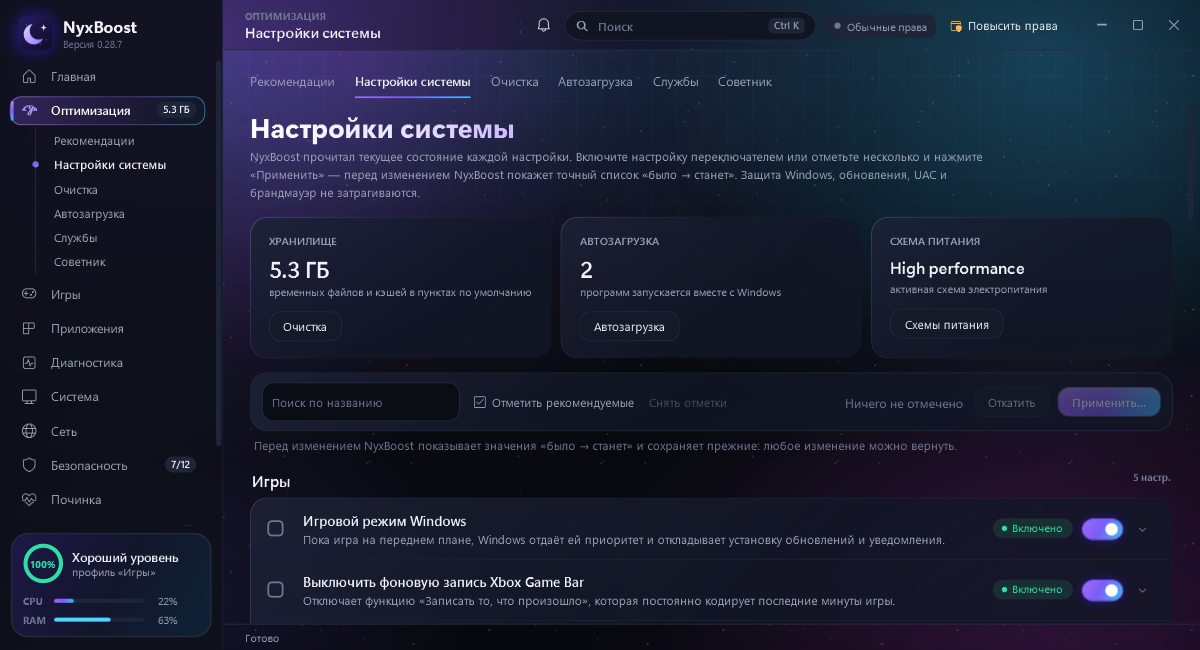
Task: Click Включено badge for Xbox Game Bar row
Action: (1033, 590)
